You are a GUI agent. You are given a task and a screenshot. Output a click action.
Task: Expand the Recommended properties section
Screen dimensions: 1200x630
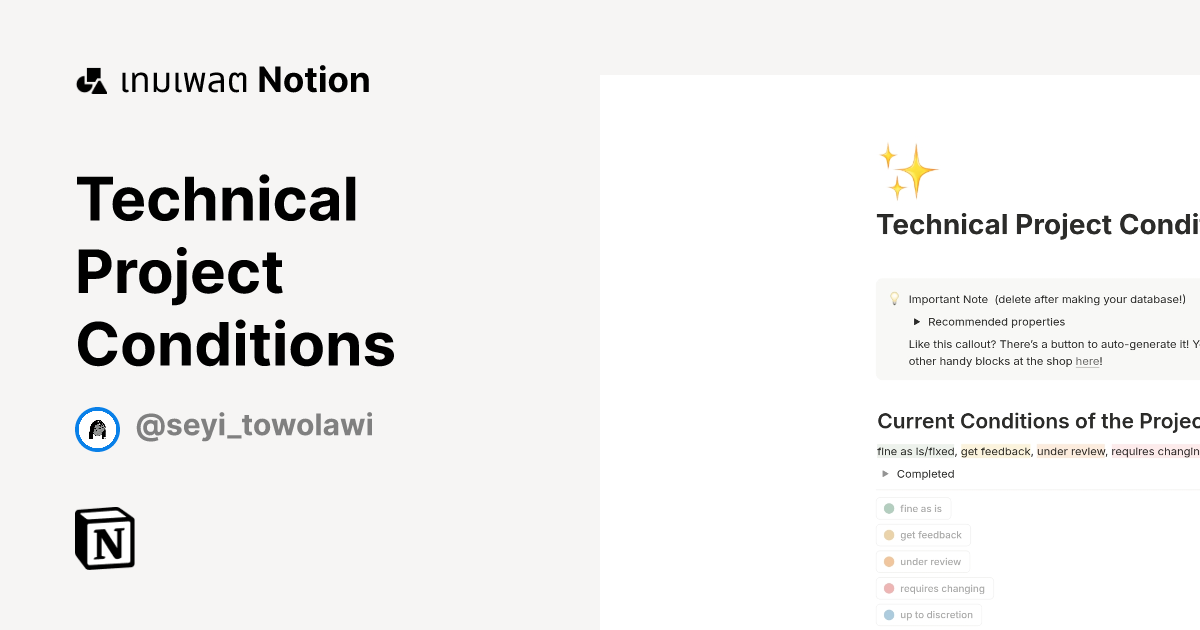[916, 321]
